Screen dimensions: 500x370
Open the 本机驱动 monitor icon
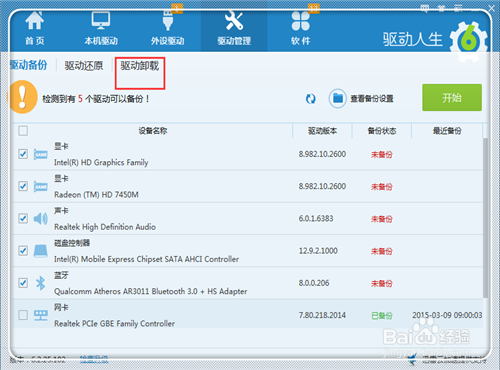click(x=101, y=21)
